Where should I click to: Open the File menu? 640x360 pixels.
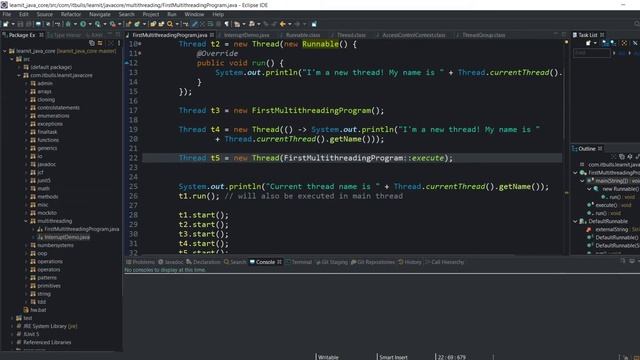[x=7, y=14]
